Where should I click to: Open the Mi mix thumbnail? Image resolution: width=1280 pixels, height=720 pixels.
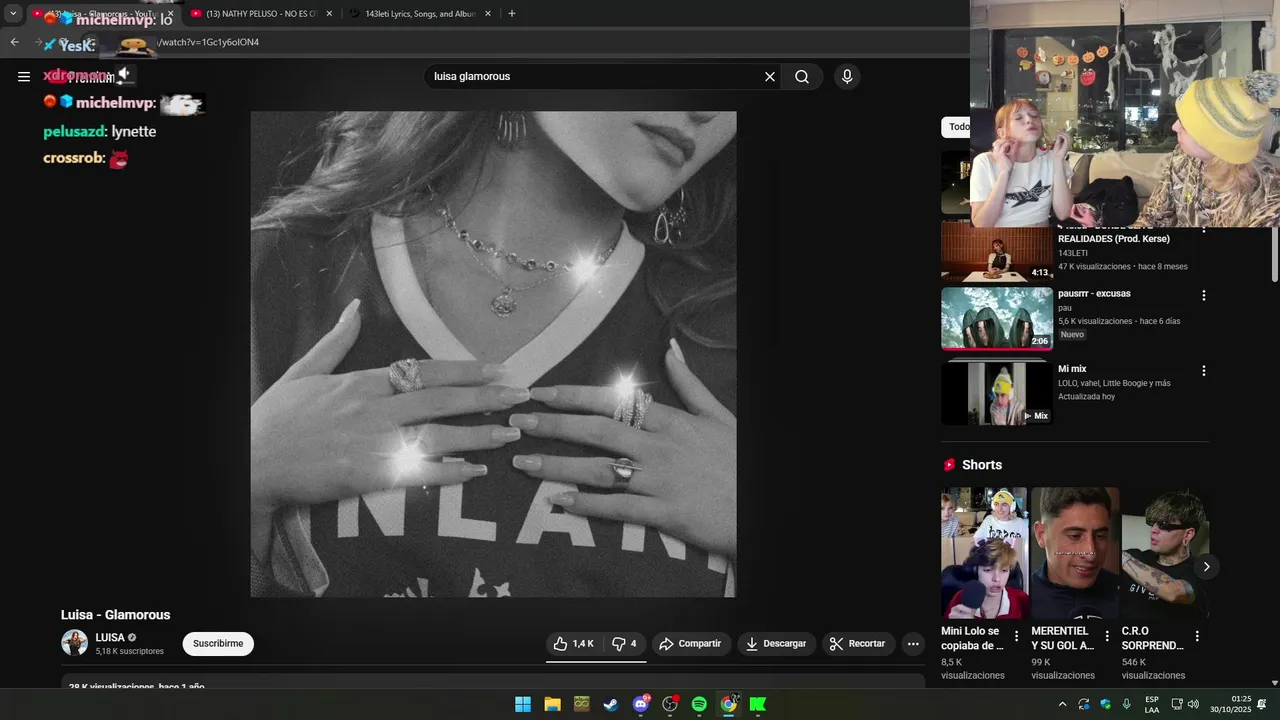pyautogui.click(x=997, y=393)
